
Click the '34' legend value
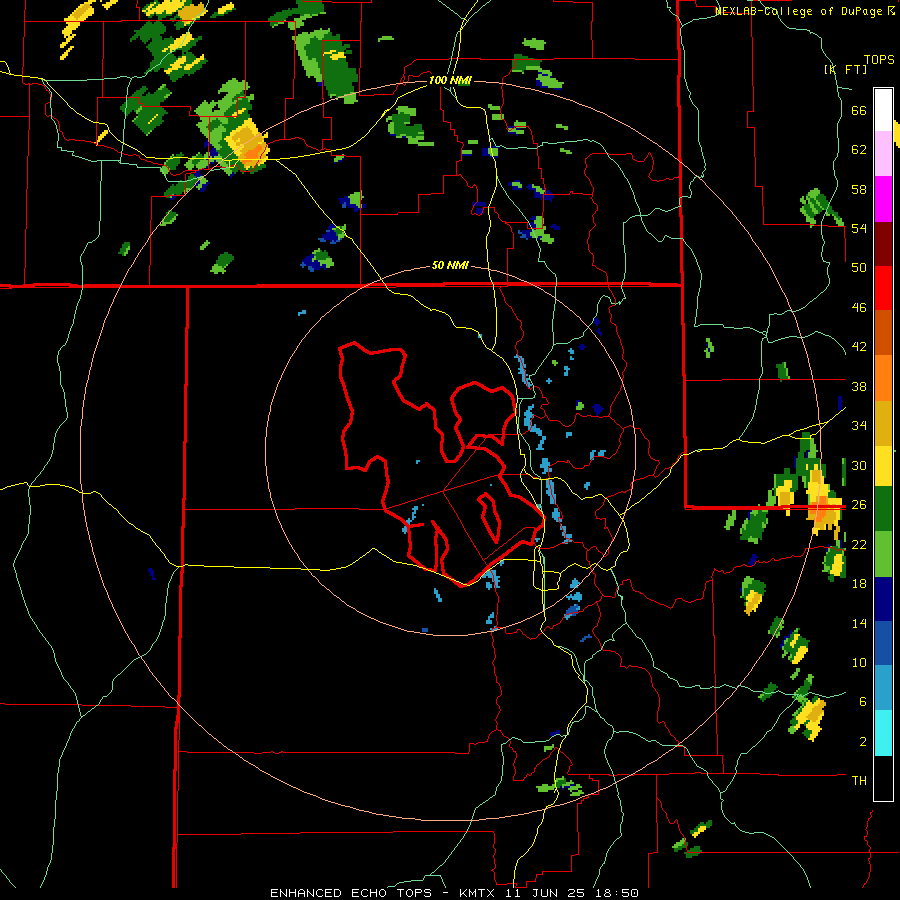859,426
